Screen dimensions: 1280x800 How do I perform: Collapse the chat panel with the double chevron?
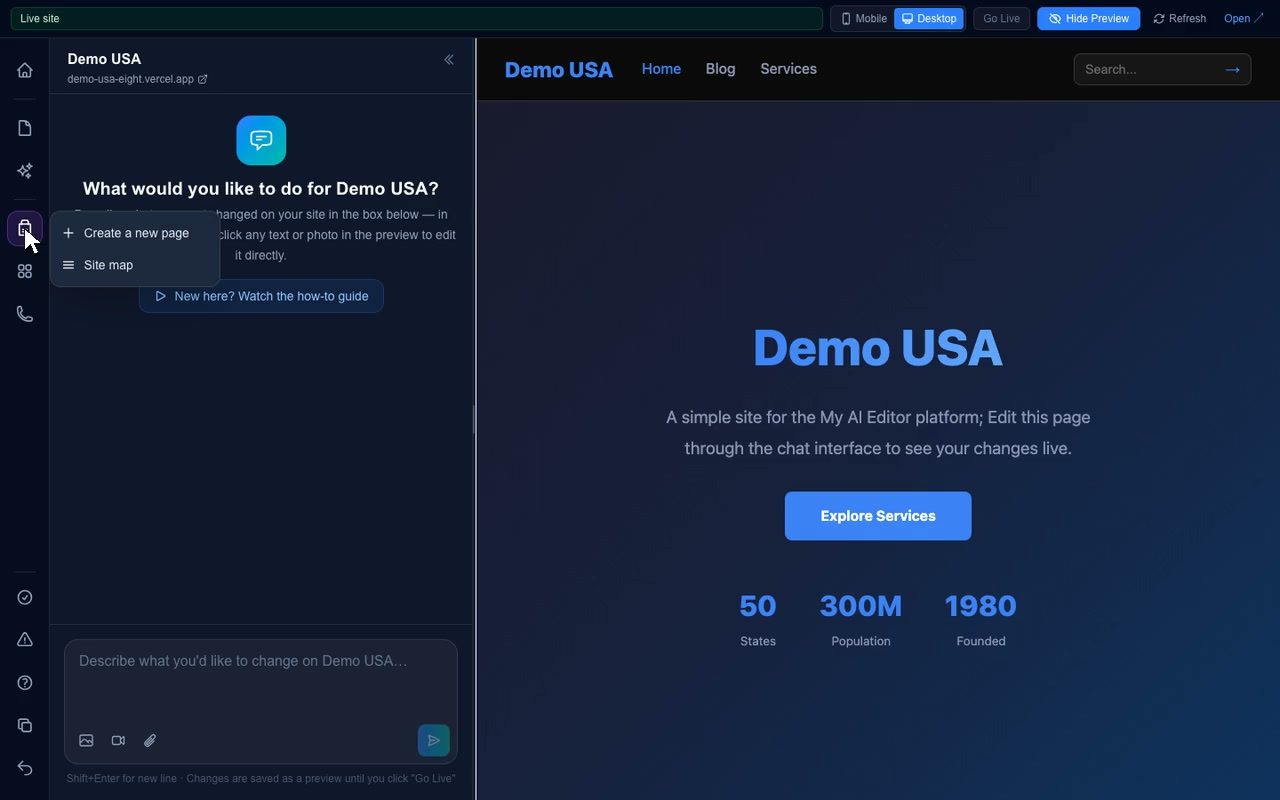click(x=449, y=60)
